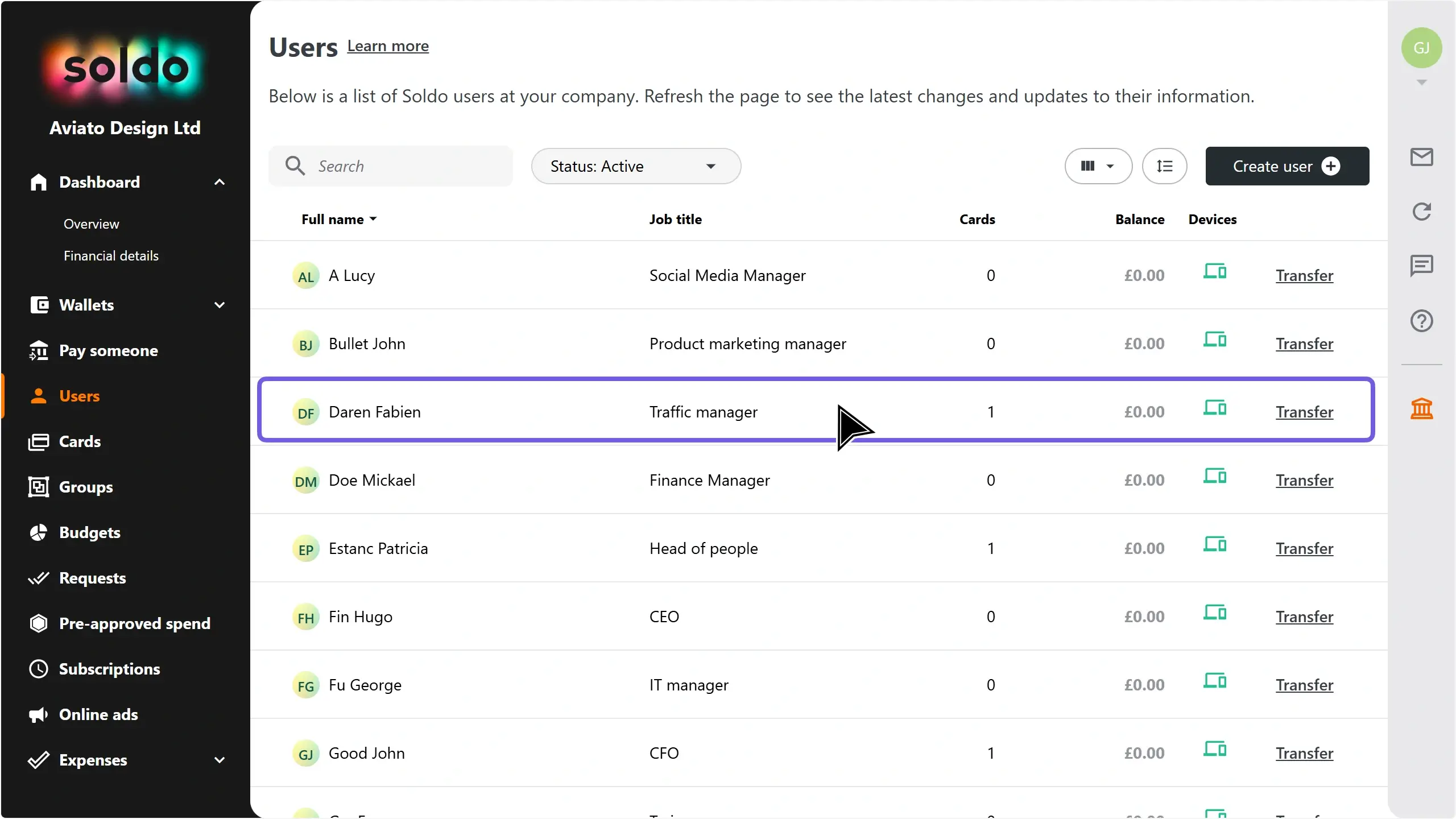
Task: Click the refresh icon in right sidebar
Action: tap(1421, 212)
